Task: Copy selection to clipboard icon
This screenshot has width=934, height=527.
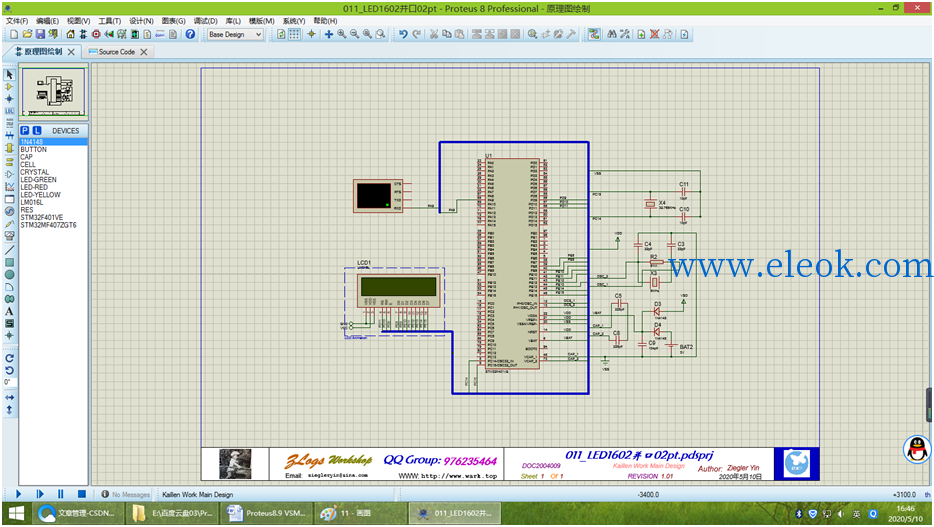Action: click(x=447, y=35)
